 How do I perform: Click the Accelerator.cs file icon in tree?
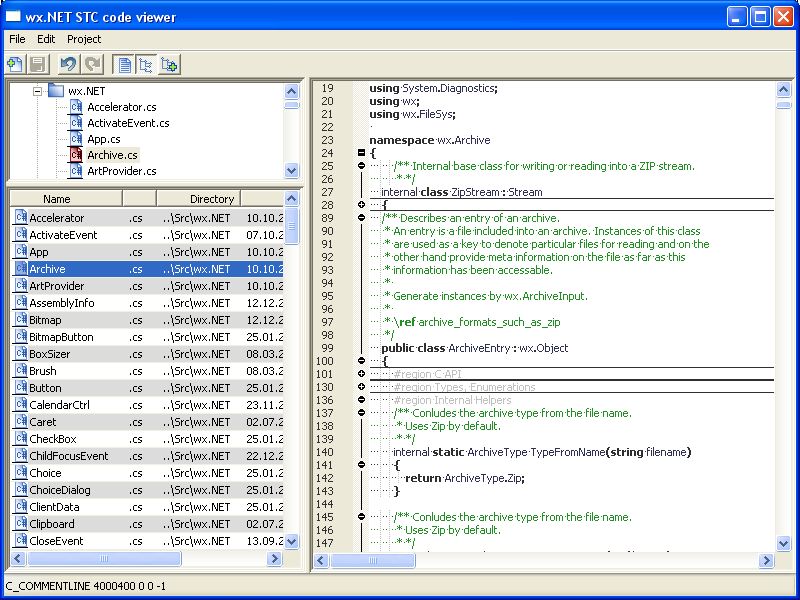[76, 107]
